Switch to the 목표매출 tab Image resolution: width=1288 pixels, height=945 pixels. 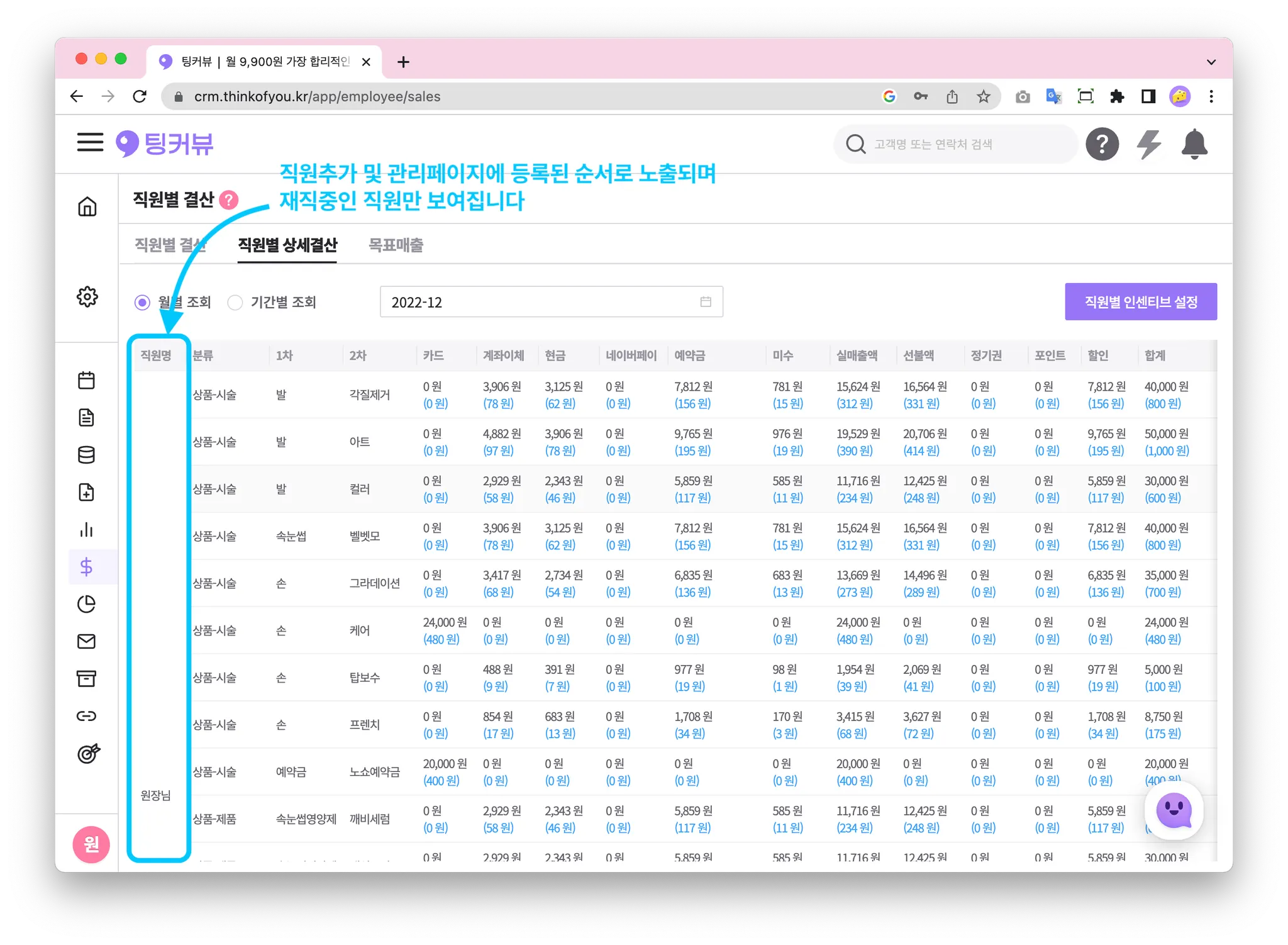(396, 245)
